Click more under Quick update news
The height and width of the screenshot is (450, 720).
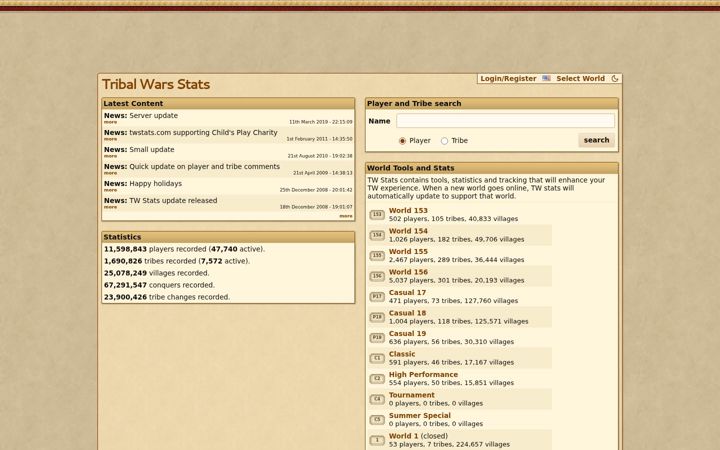[110, 173]
